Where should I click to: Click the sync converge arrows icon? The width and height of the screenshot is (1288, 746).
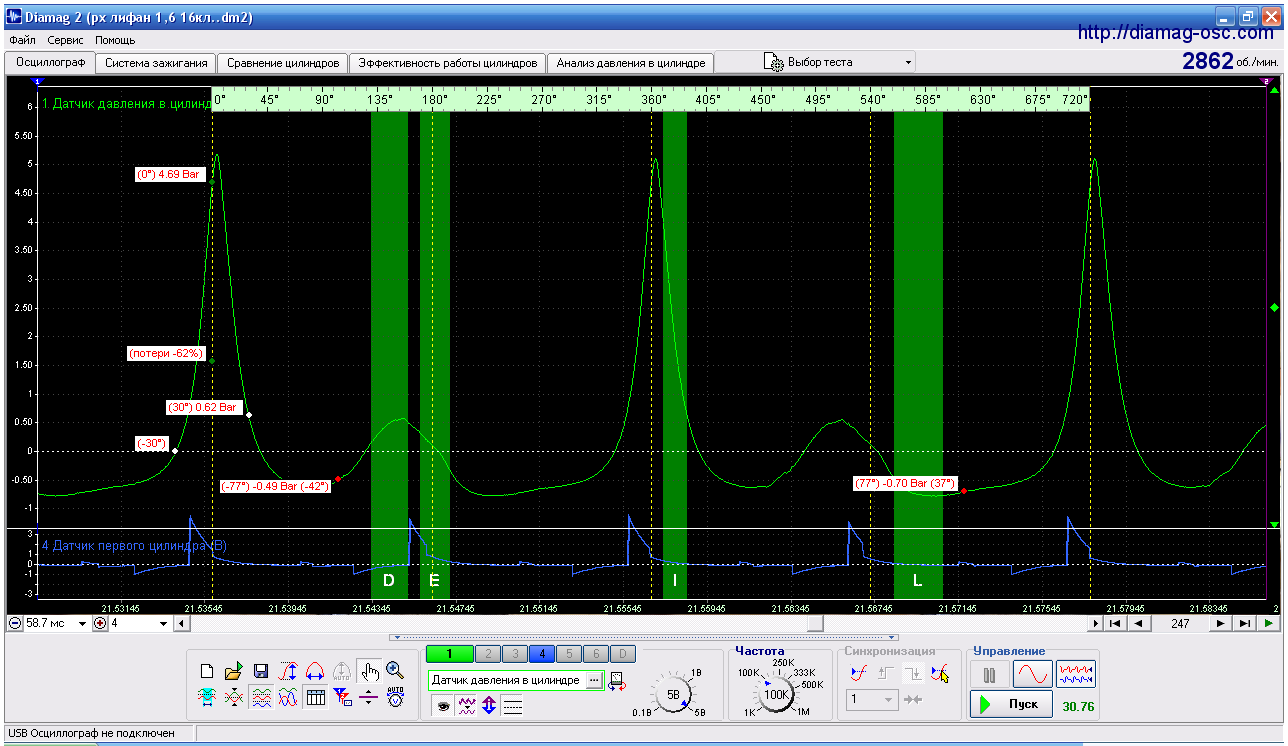912,699
